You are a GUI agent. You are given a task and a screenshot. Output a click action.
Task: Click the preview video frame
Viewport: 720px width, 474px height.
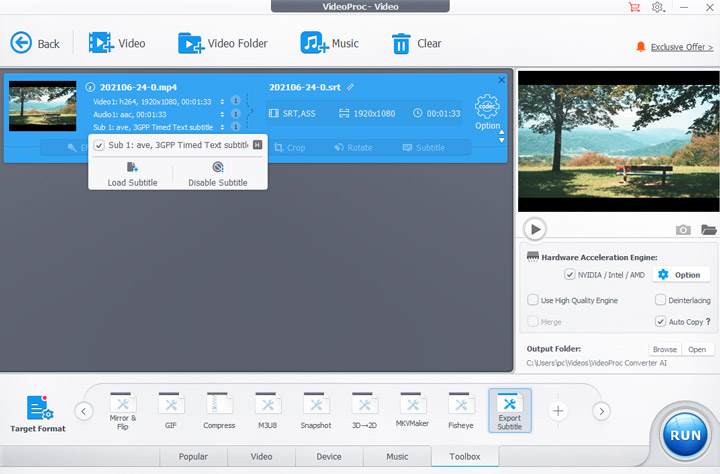click(x=619, y=141)
